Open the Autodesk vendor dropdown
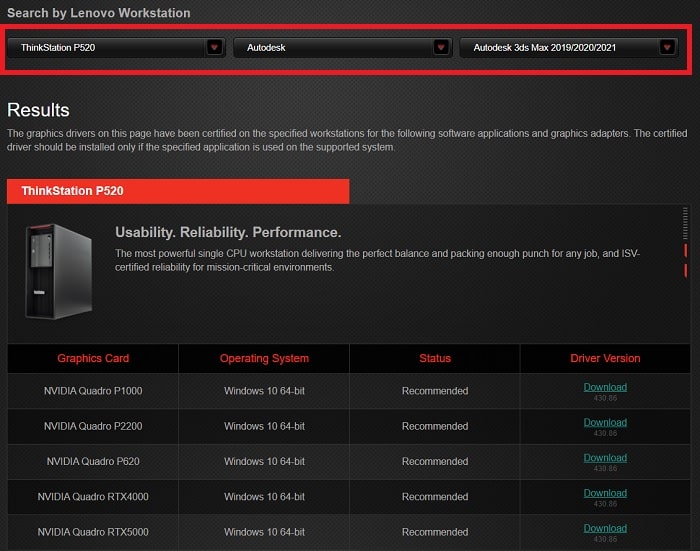 (342, 47)
